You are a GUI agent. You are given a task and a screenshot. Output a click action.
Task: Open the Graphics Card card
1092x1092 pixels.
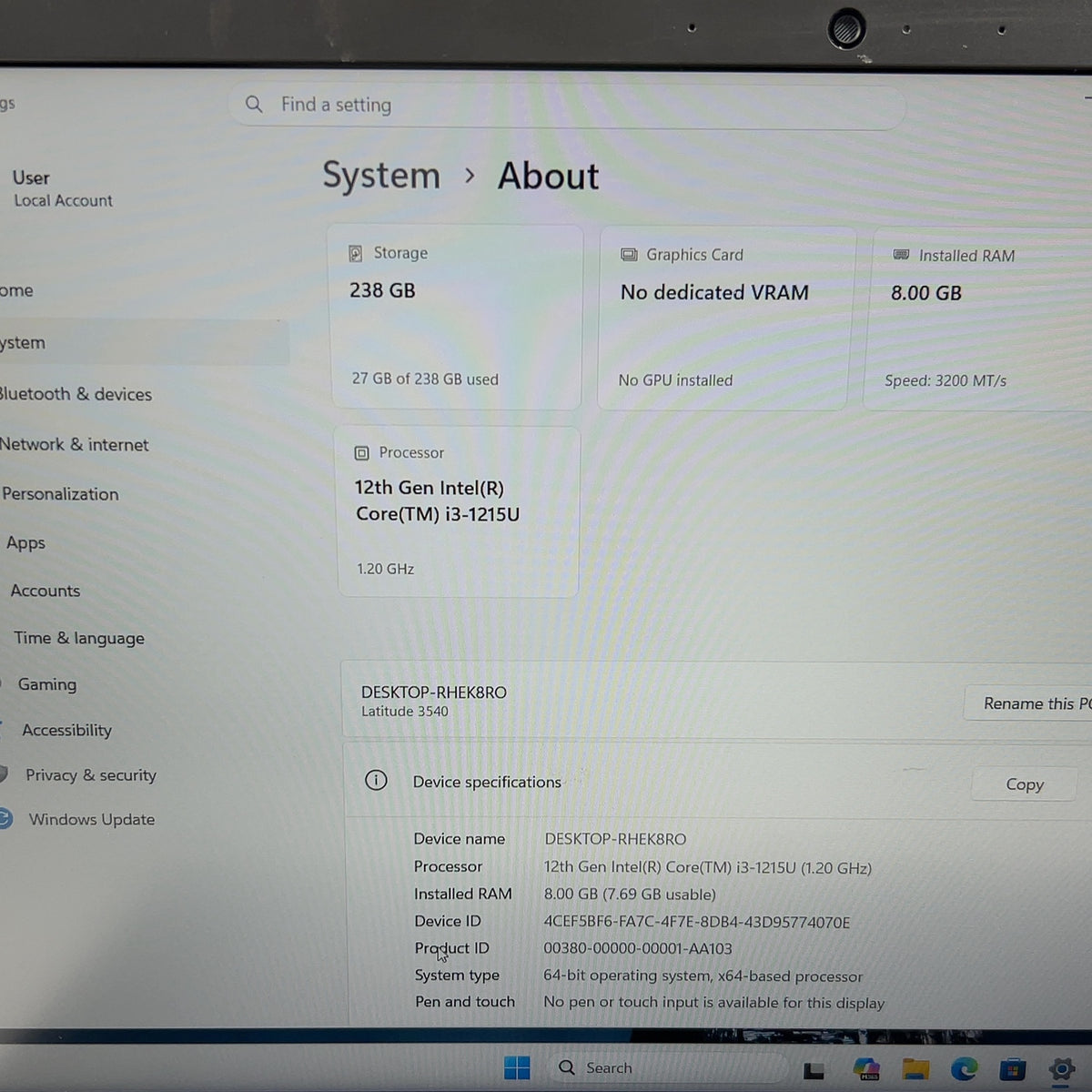pyautogui.click(x=726, y=318)
